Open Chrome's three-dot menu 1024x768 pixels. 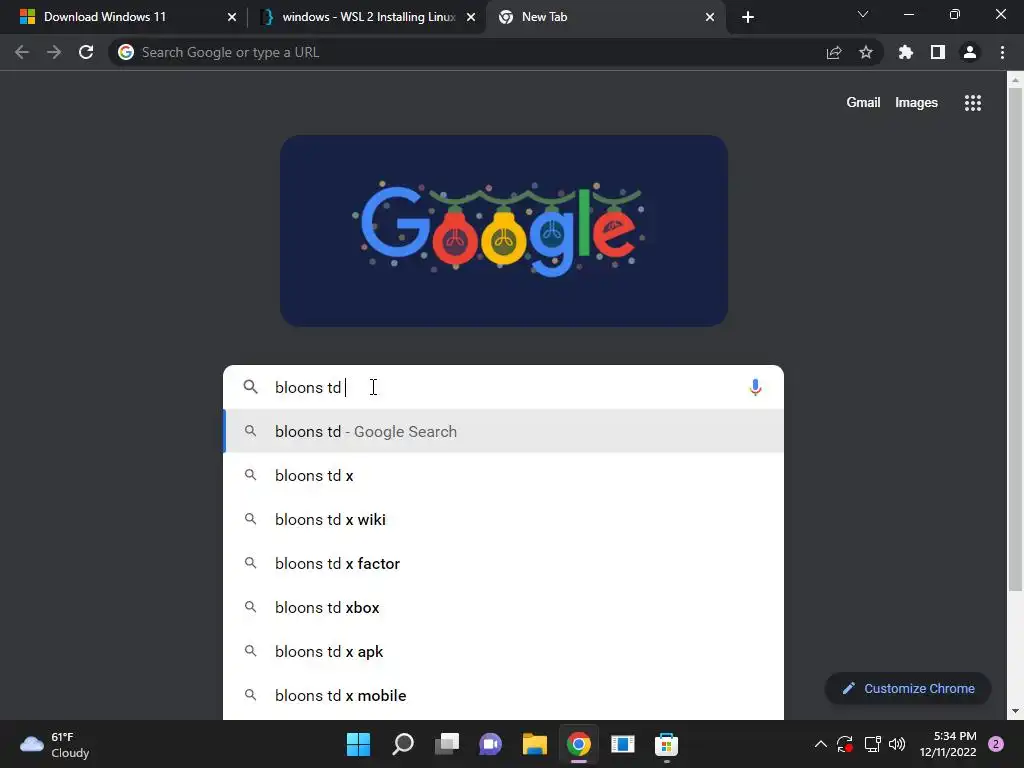[1002, 52]
